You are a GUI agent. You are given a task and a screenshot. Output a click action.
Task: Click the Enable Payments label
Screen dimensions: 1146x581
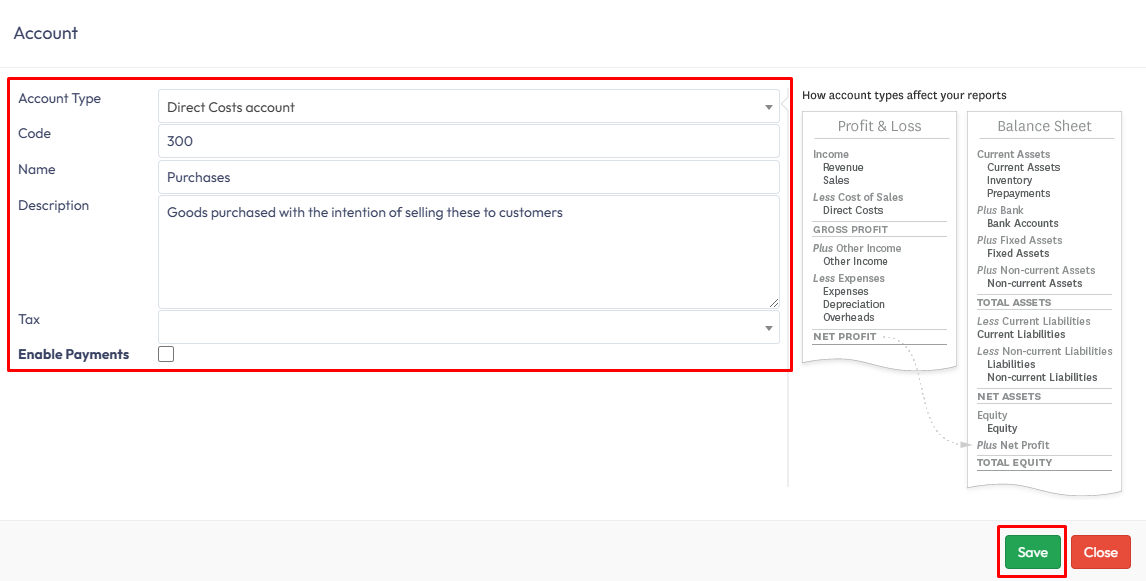(73, 354)
